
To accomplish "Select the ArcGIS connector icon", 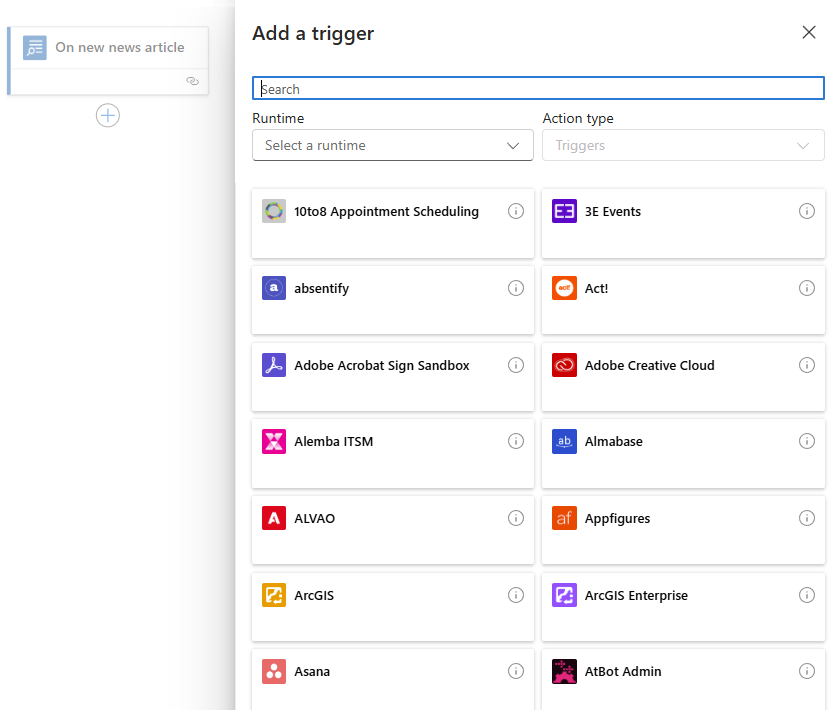I will [274, 595].
